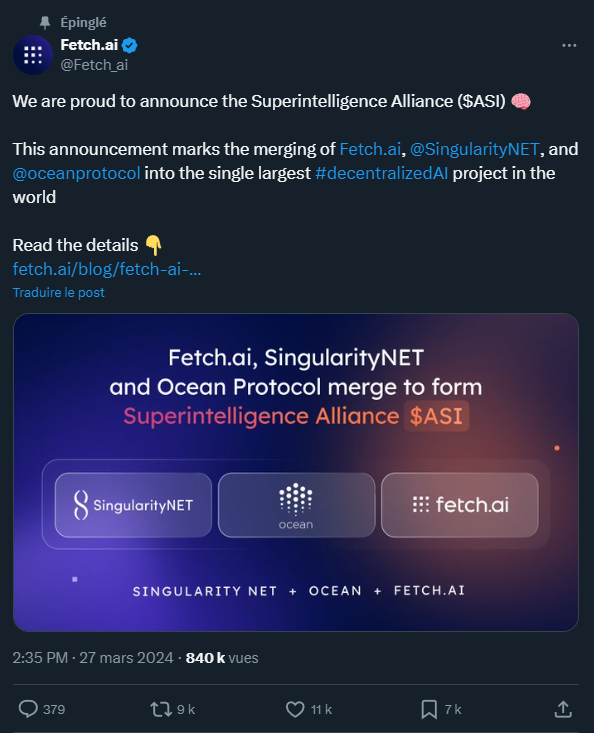Repost this tweet using the retweet icon

tap(161, 709)
